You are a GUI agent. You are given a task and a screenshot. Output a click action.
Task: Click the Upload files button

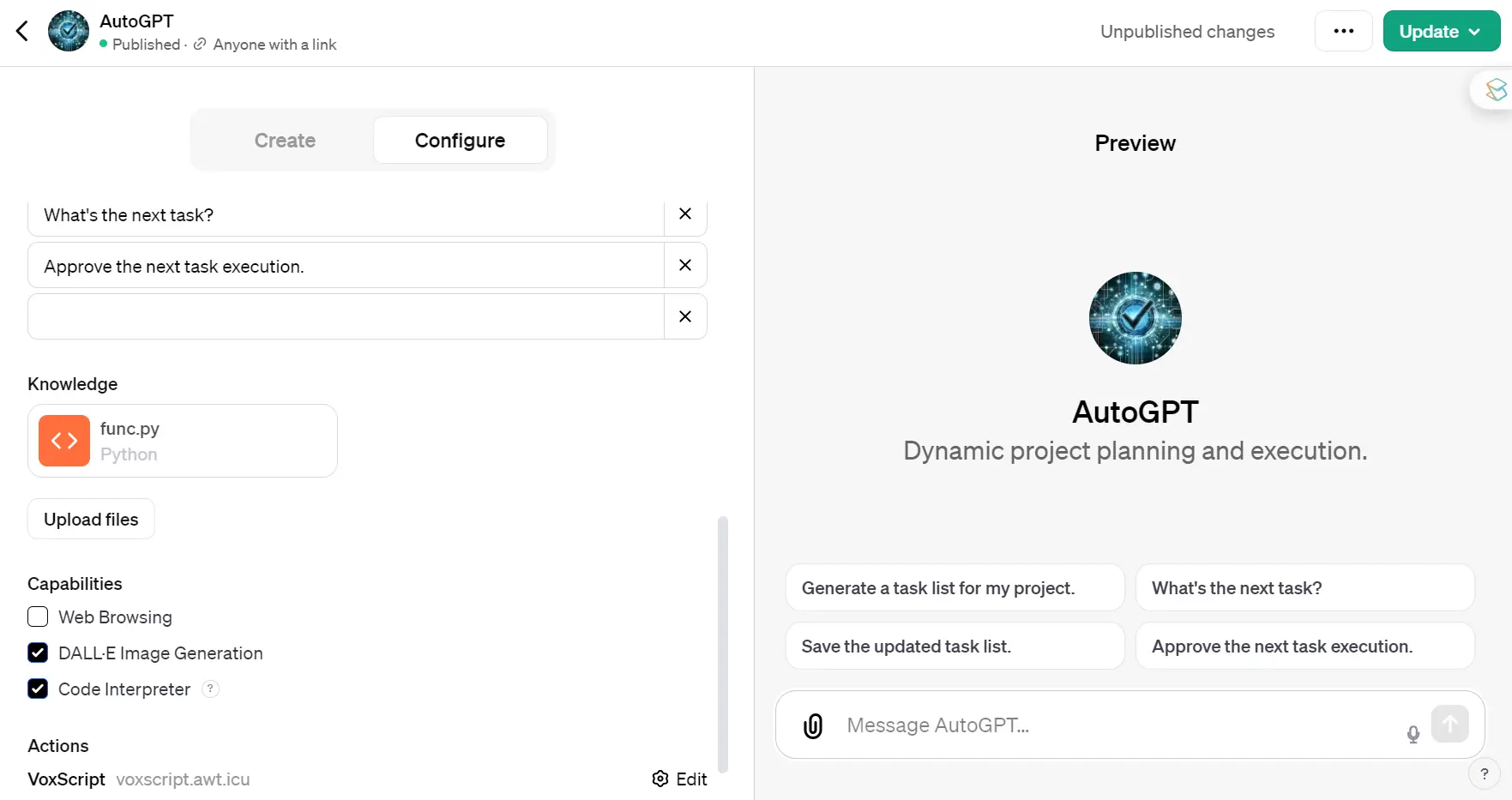point(91,520)
